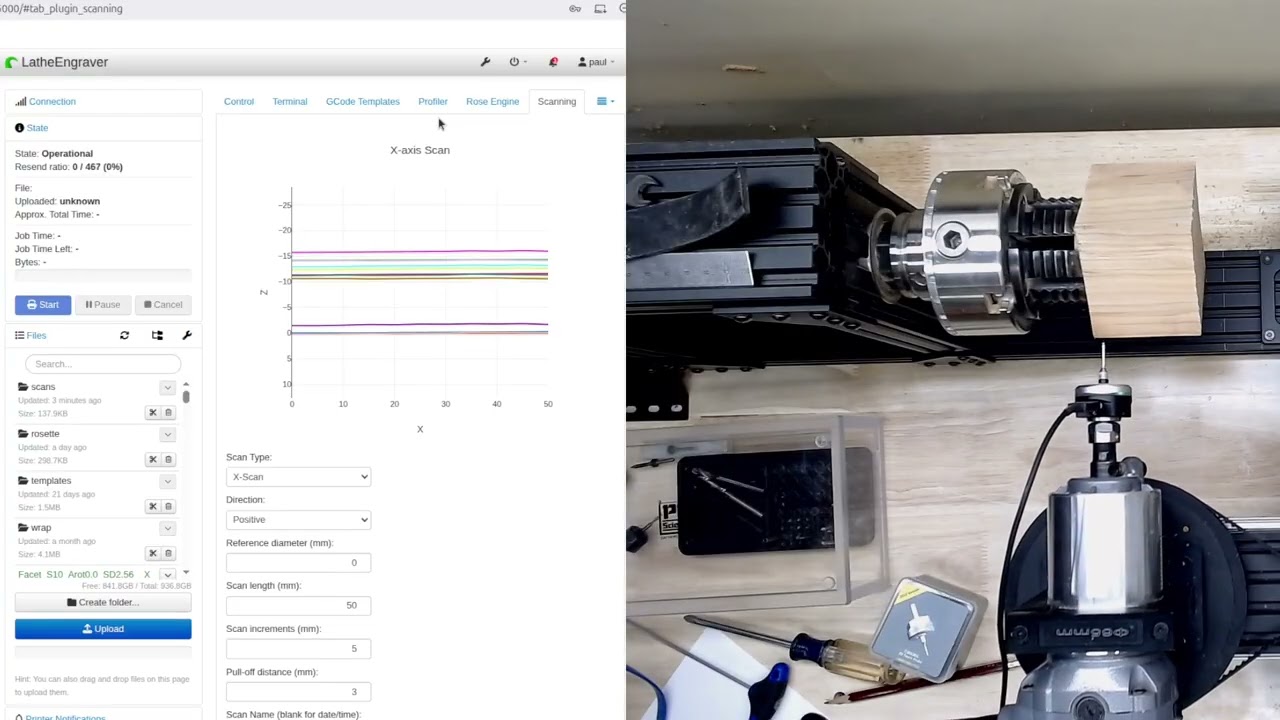
Task: Focus the file Search field
Action: click(x=103, y=364)
